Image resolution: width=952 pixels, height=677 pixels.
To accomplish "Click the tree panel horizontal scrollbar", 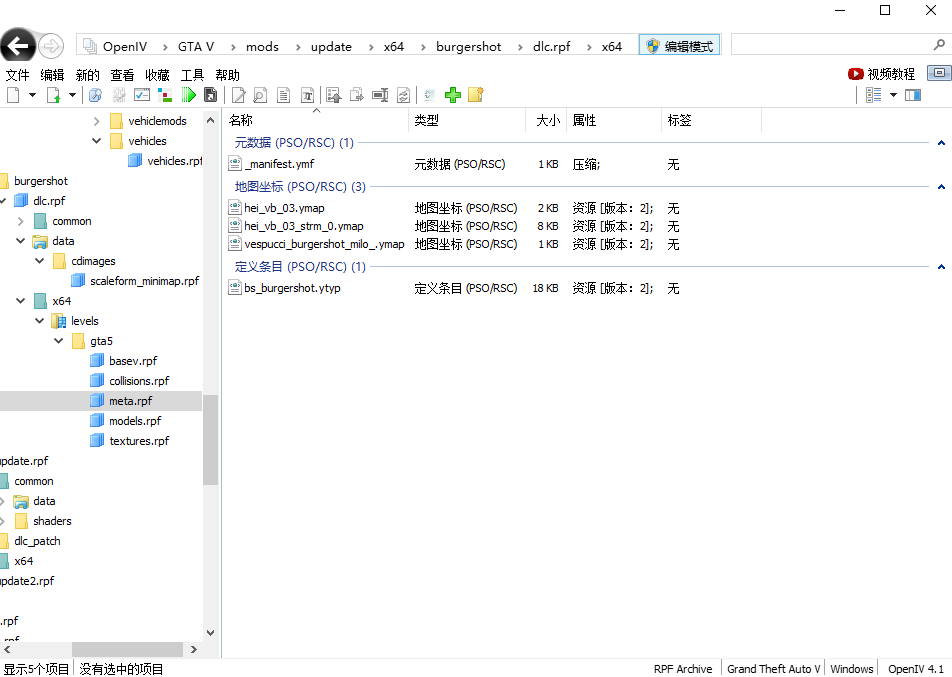I will tap(128, 649).
